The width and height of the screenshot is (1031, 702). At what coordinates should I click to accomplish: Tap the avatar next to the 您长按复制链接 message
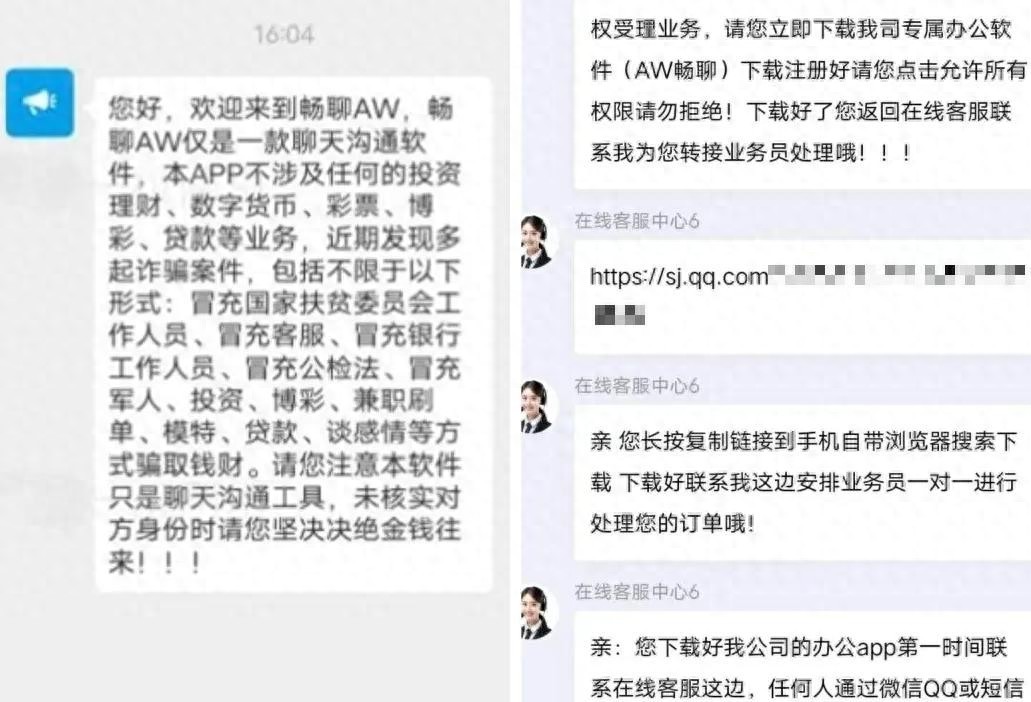[538, 407]
